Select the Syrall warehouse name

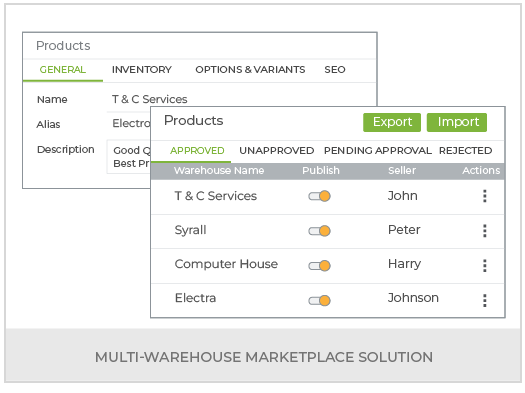pyautogui.click(x=190, y=230)
